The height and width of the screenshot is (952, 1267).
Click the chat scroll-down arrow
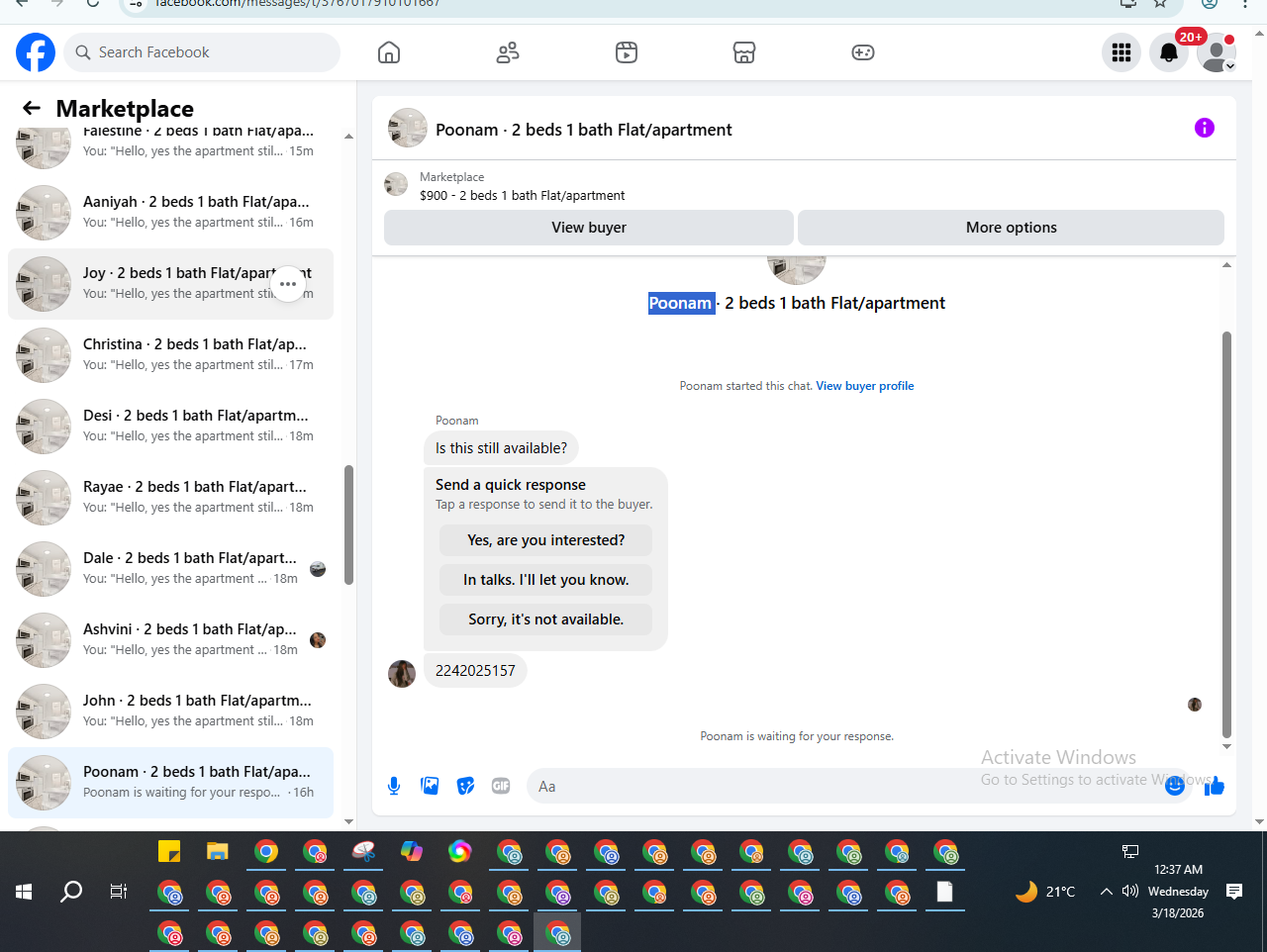1227,747
